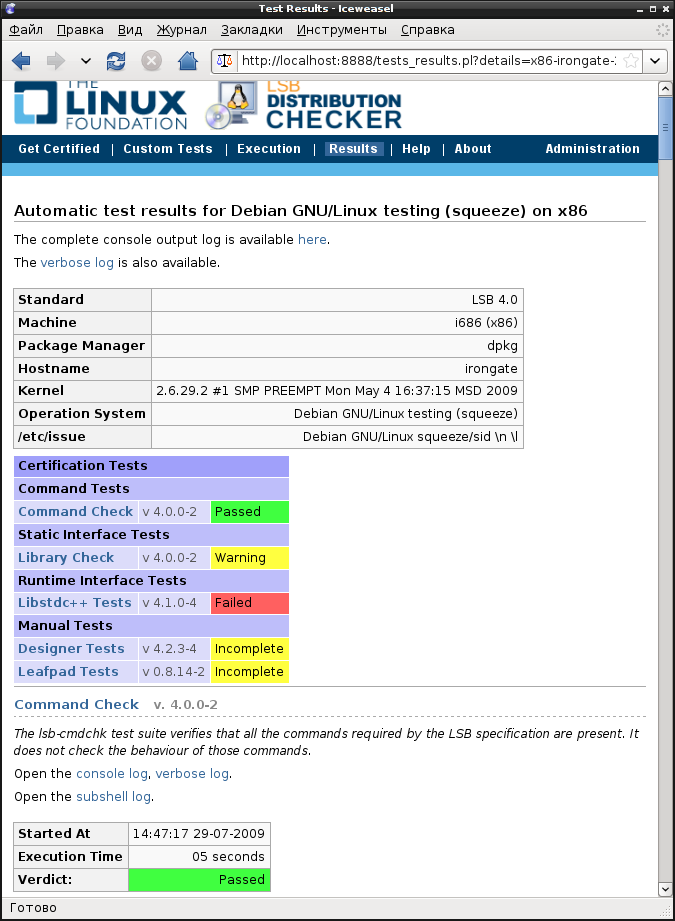Click the Linux Foundation logo
Viewport: 675px width, 921px height.
[x=100, y=105]
